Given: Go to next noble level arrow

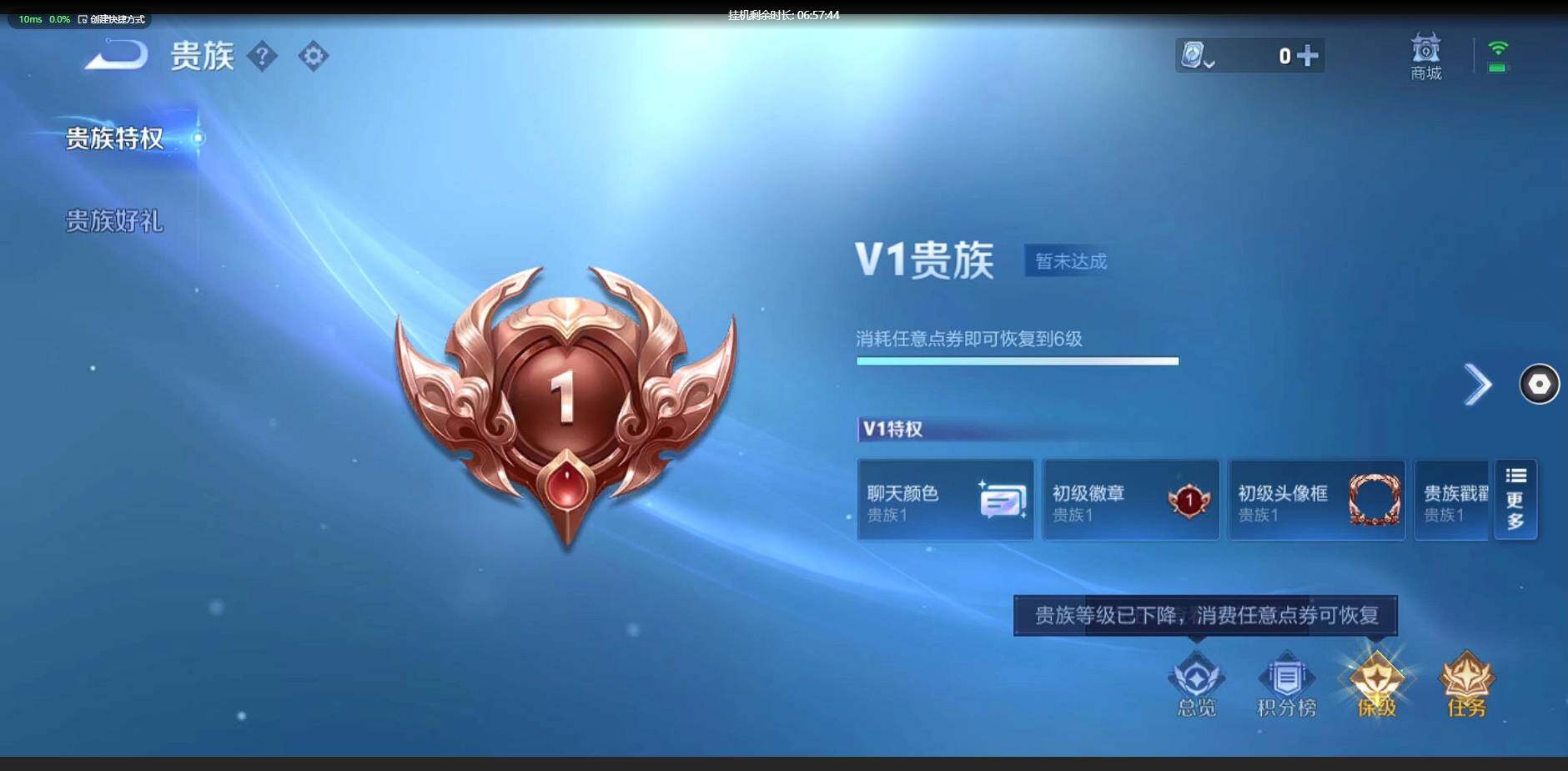Looking at the screenshot, I should 1477,385.
